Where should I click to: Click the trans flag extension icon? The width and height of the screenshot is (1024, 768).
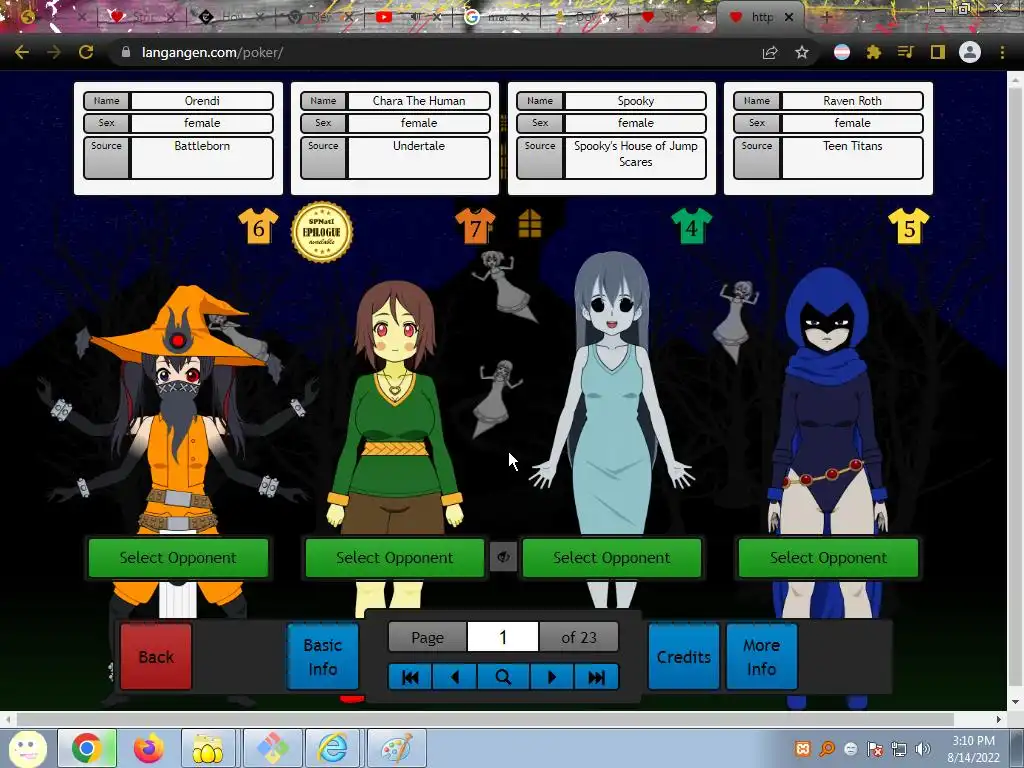pos(842,52)
